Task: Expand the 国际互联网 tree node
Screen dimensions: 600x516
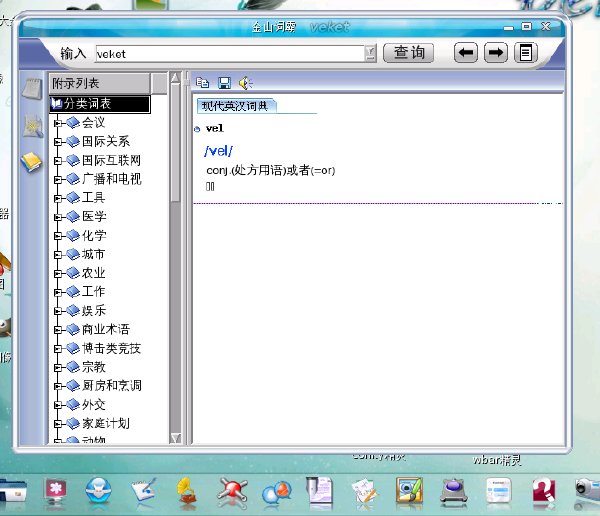Action: (x=58, y=160)
